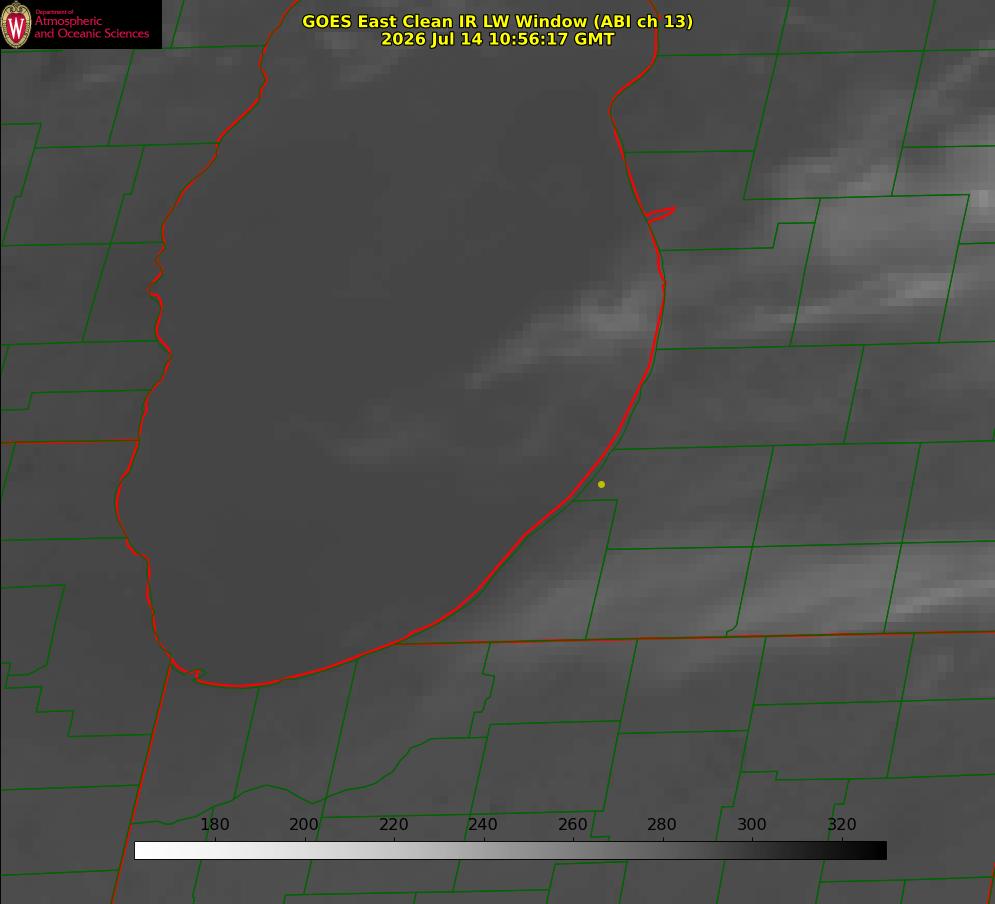This screenshot has width=995, height=904.
Task: Click the colorbar label '220'
Action: pos(393,824)
